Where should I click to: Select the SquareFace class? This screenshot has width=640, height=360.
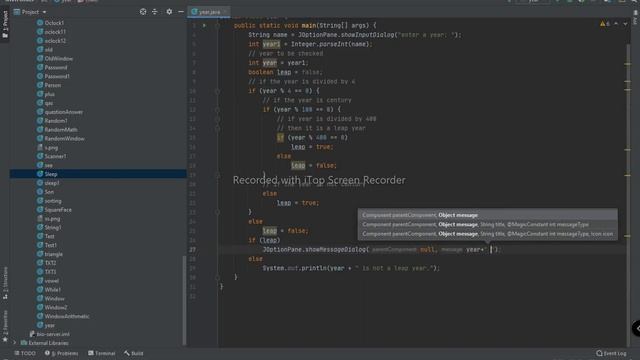coord(58,210)
